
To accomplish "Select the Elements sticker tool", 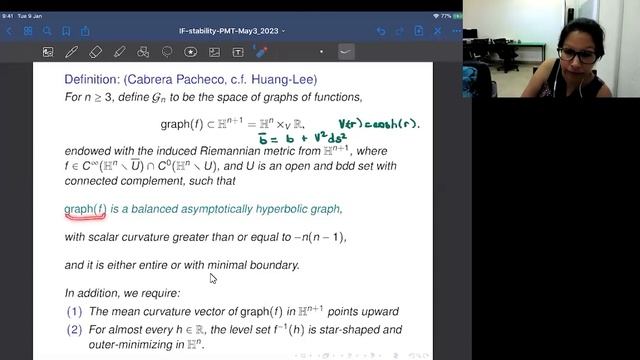I will pyautogui.click(x=190, y=52).
